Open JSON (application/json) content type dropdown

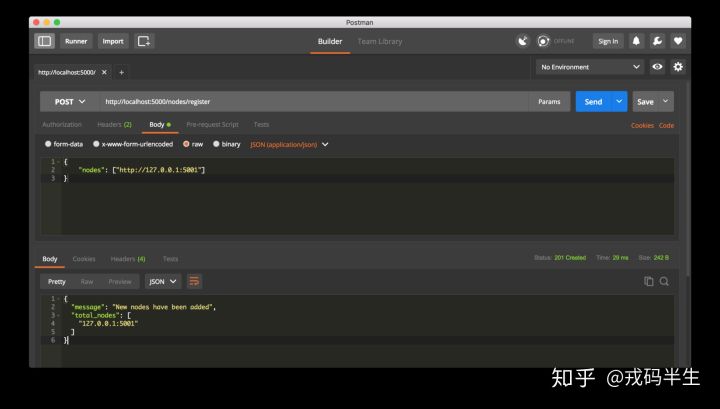289,144
